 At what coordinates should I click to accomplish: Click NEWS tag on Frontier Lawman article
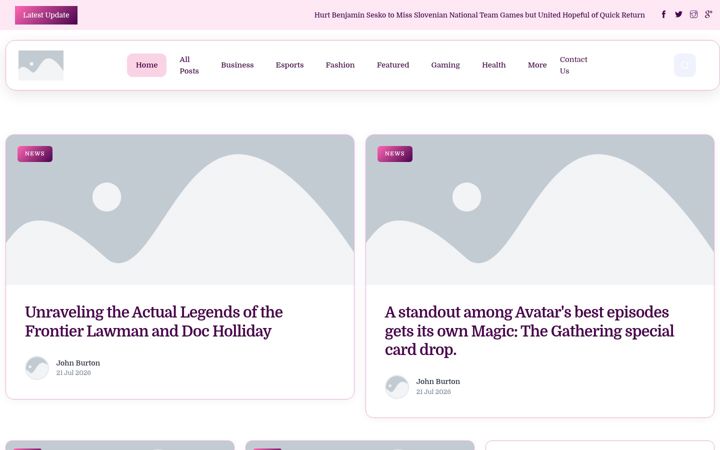click(x=35, y=154)
